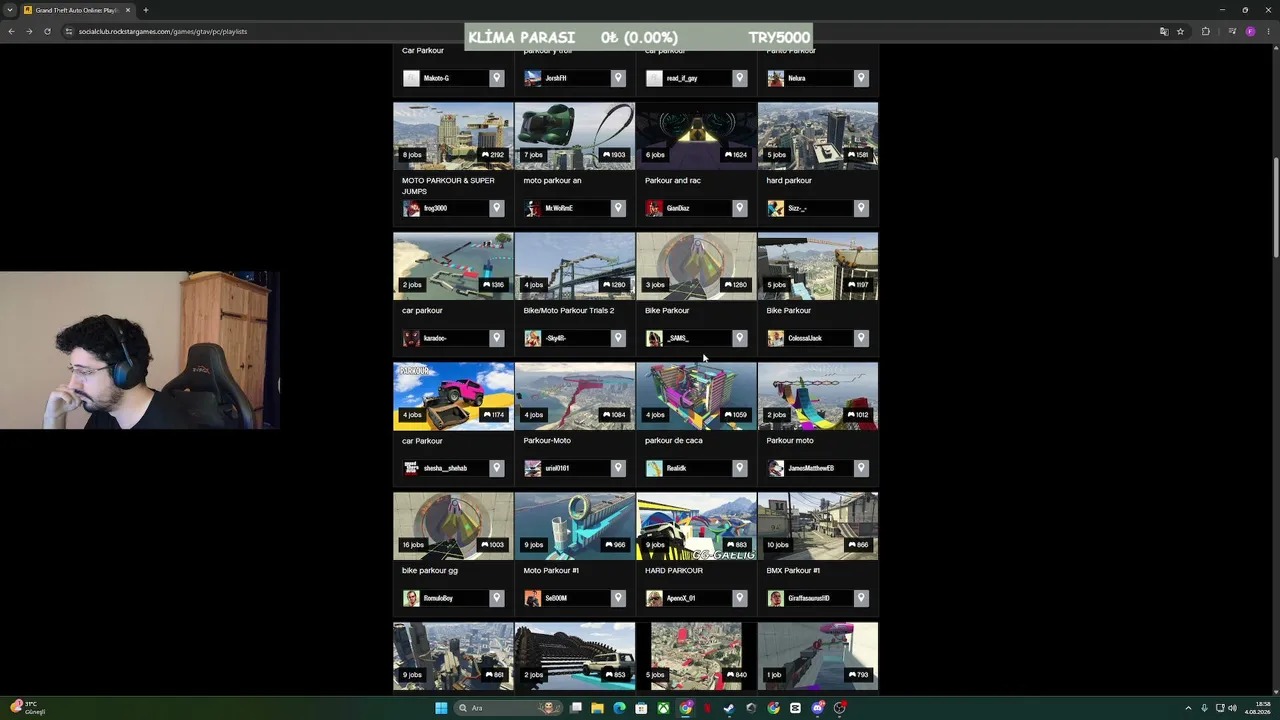This screenshot has width=1280, height=720.
Task: Select the Grand Theft Auto Online Playlists tab
Action: click(77, 10)
